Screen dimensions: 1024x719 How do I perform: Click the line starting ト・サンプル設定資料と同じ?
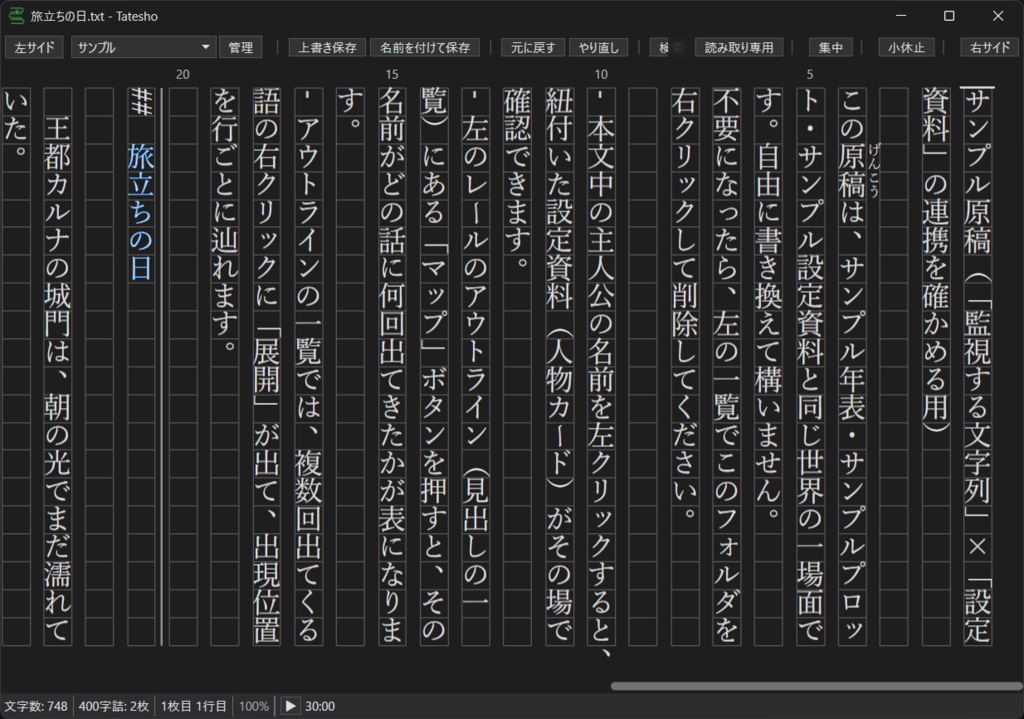click(x=810, y=366)
